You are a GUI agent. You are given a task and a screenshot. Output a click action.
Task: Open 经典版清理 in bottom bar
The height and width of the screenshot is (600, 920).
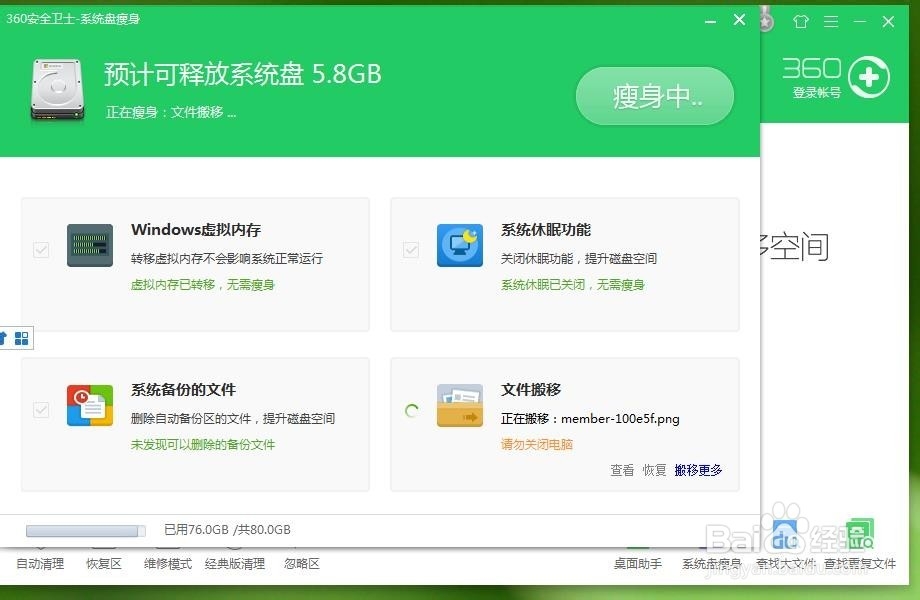point(235,564)
